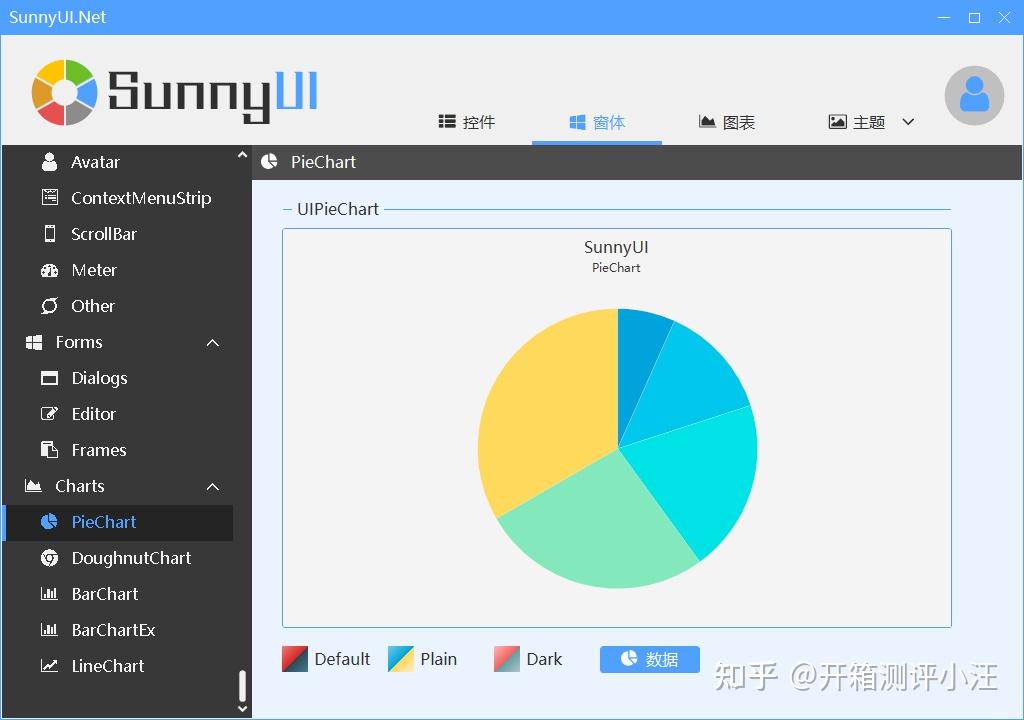
Task: Click the BarChart bar icon
Action: [50, 594]
